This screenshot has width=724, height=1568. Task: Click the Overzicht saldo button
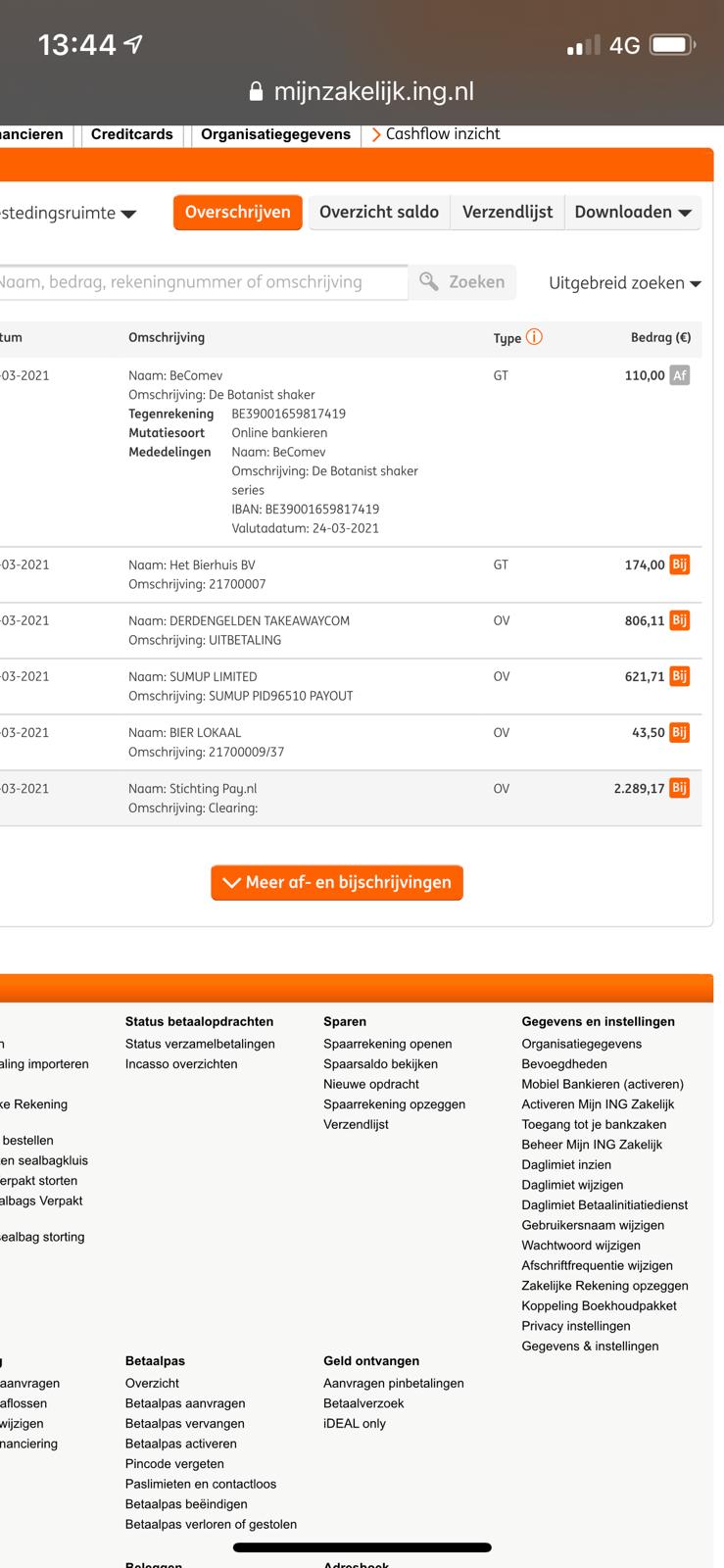coord(379,213)
